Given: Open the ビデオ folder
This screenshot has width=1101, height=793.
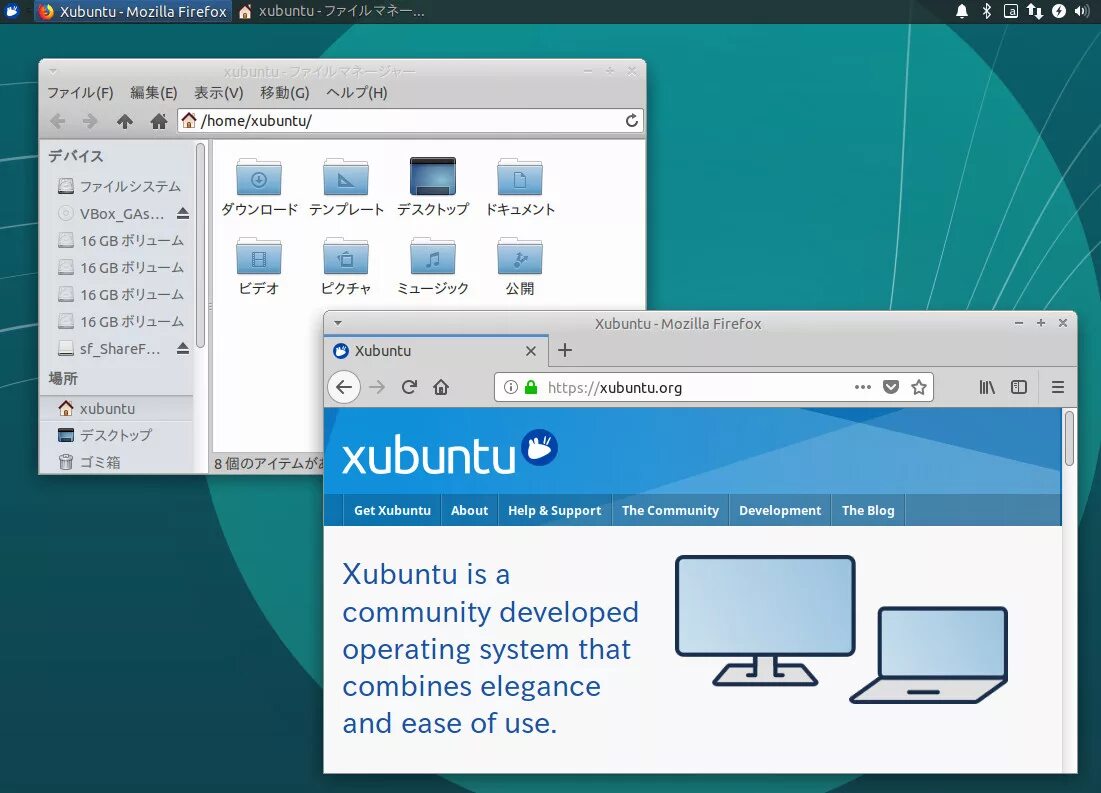Looking at the screenshot, I should coord(259,266).
